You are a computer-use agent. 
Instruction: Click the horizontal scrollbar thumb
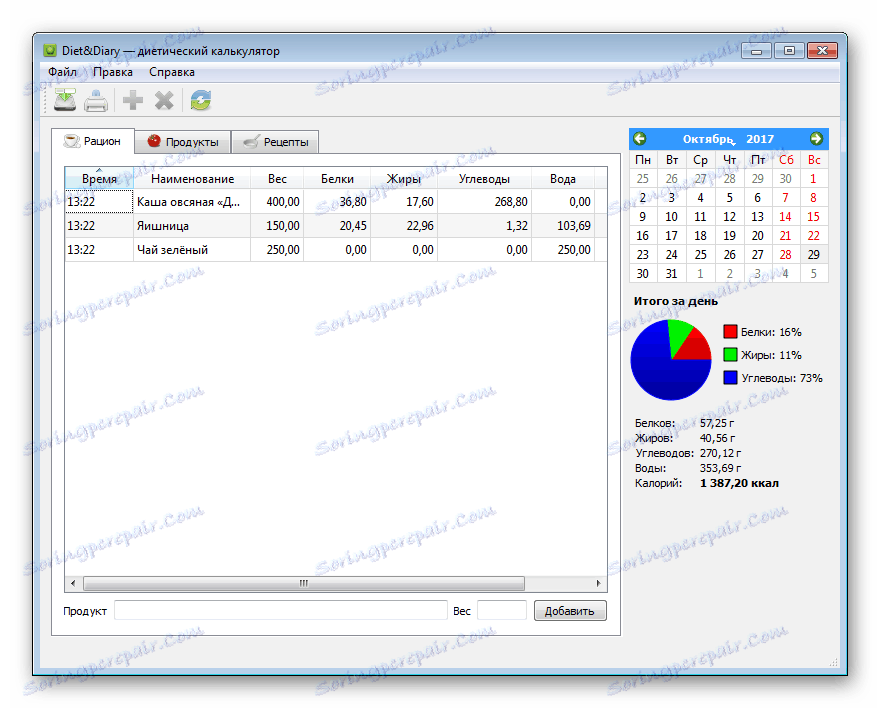click(304, 583)
